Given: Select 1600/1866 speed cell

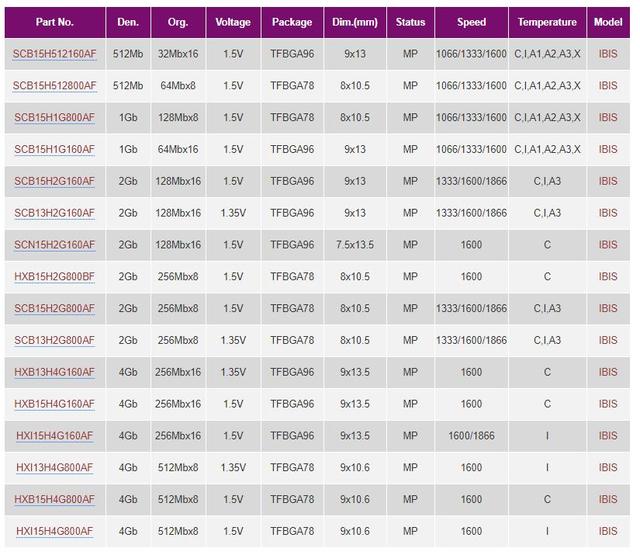Looking at the screenshot, I should coord(471,436).
